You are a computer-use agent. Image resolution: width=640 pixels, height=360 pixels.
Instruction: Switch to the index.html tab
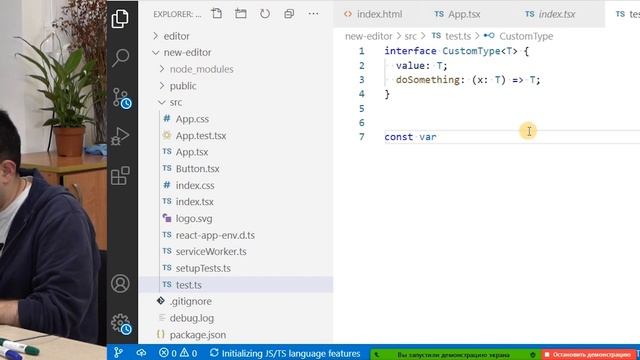tap(373, 14)
